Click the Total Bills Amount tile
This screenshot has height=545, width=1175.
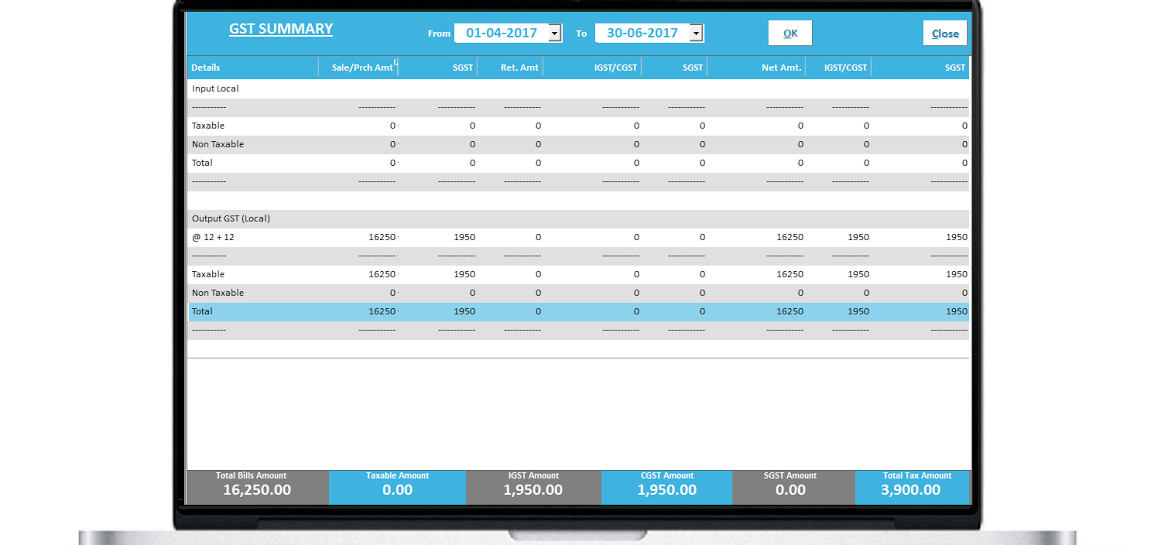[257, 487]
